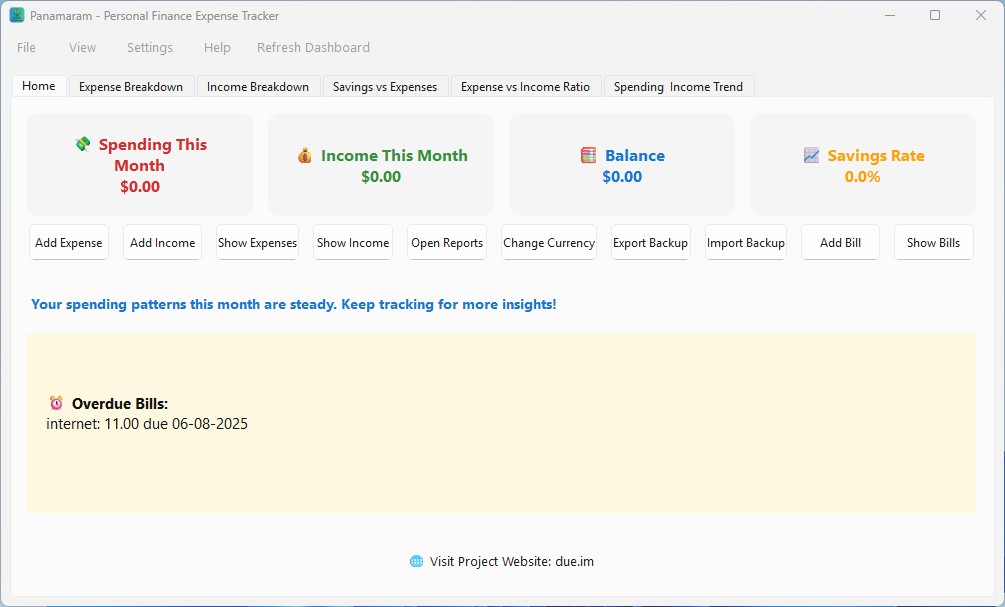The image size is (1005, 607).
Task: Select the Spending Income Trend tab
Action: click(x=678, y=87)
